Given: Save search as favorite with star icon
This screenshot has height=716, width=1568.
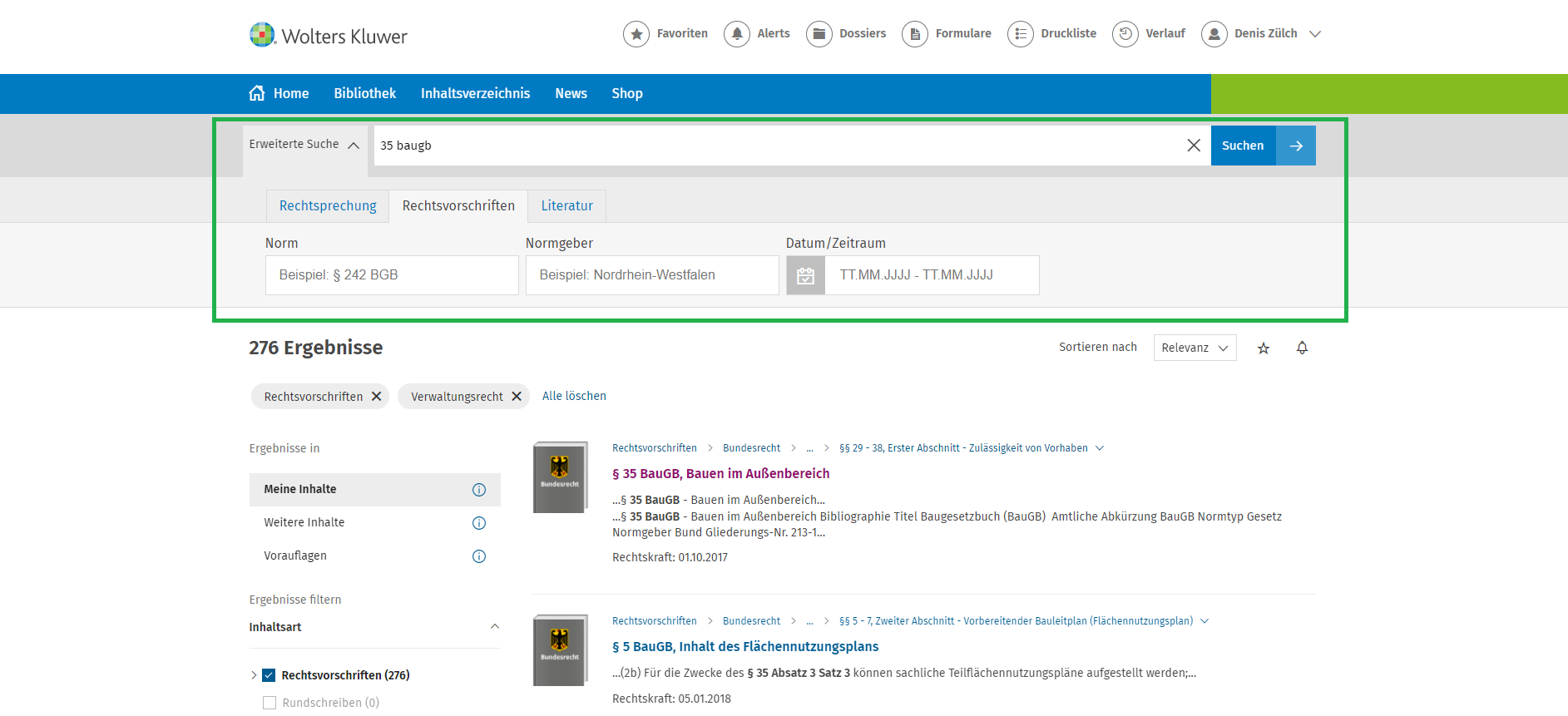Looking at the screenshot, I should click(x=1264, y=348).
